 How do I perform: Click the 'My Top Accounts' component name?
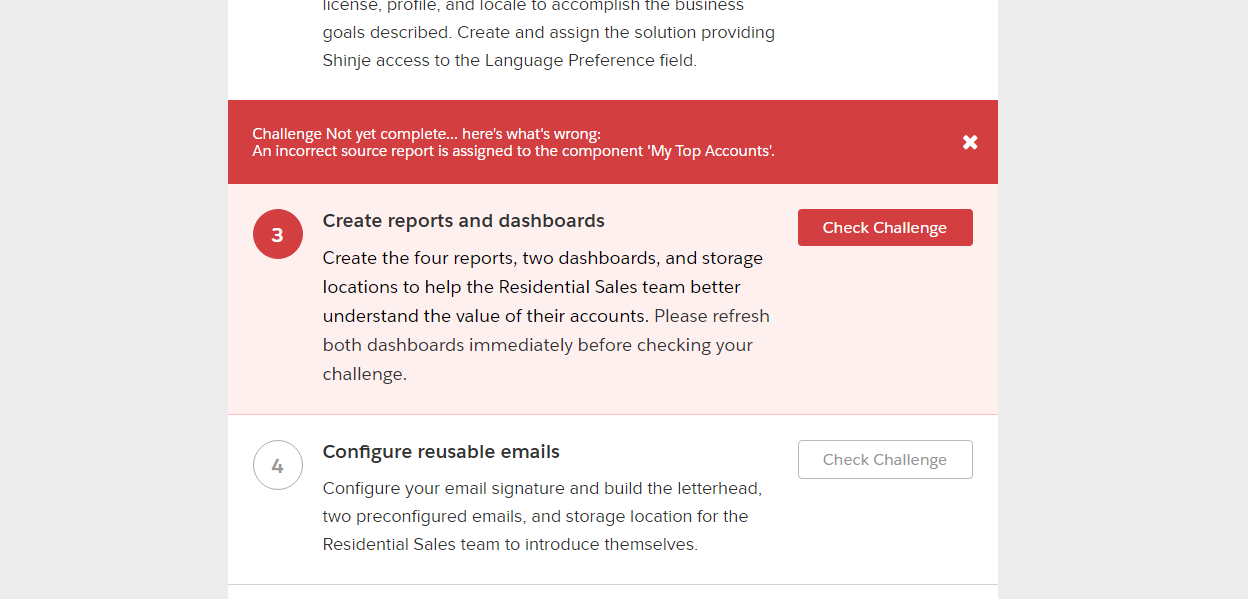coord(709,151)
